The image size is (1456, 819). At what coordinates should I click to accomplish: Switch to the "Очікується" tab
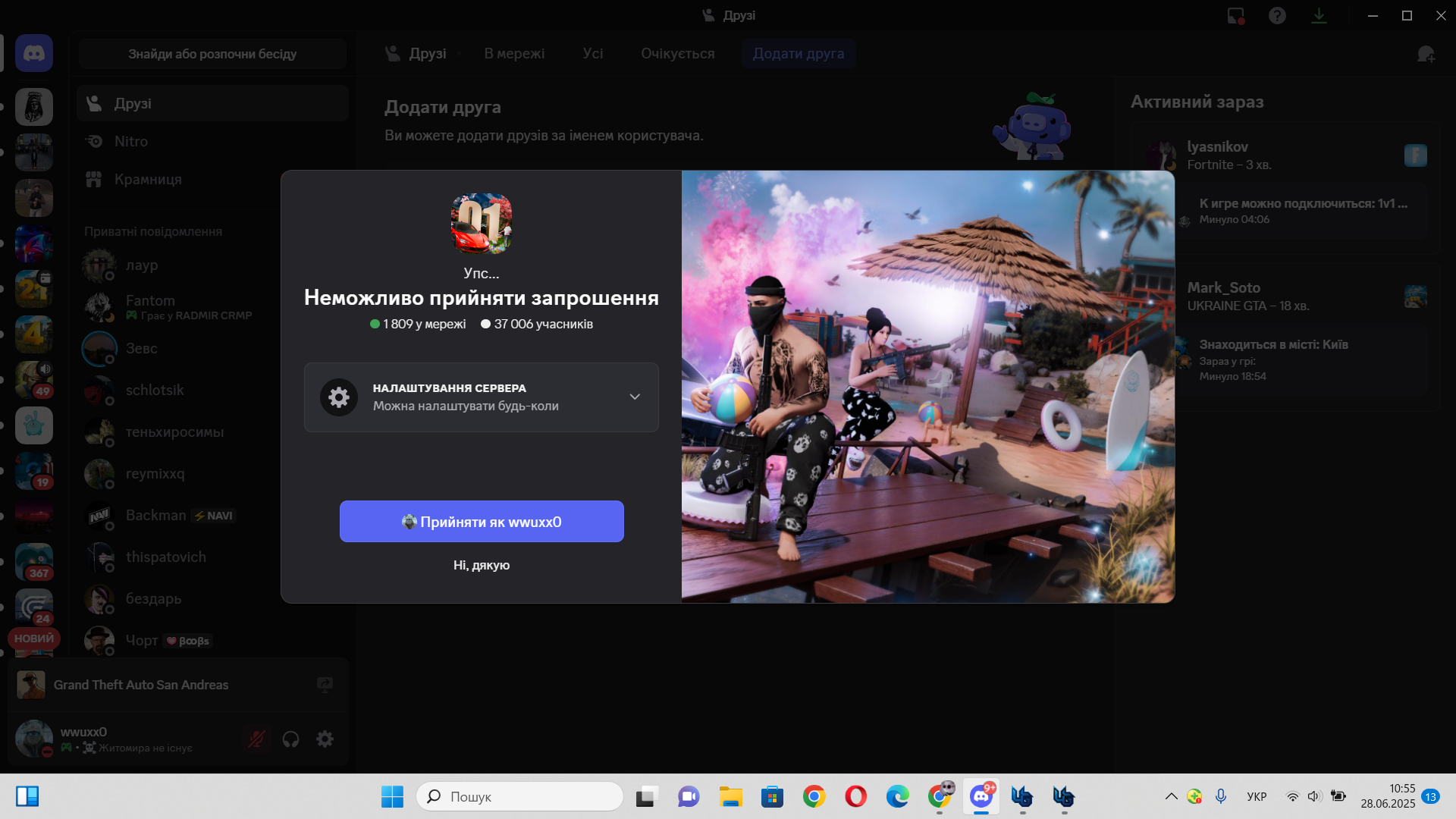click(678, 54)
